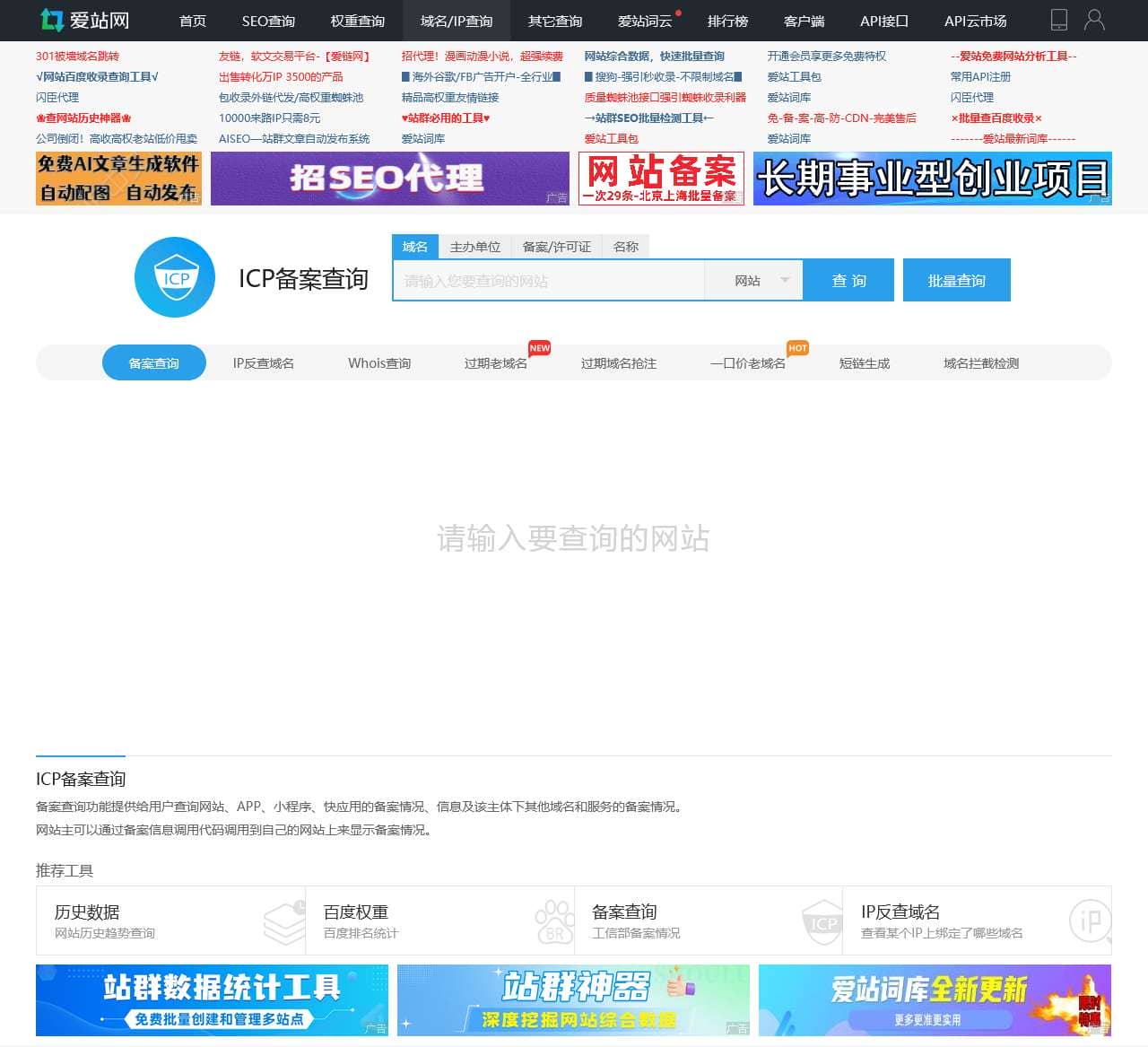Image resolution: width=1148 pixels, height=1047 pixels.
Task: Open the ♥站群必用的工具♥ link
Action: click(x=446, y=118)
